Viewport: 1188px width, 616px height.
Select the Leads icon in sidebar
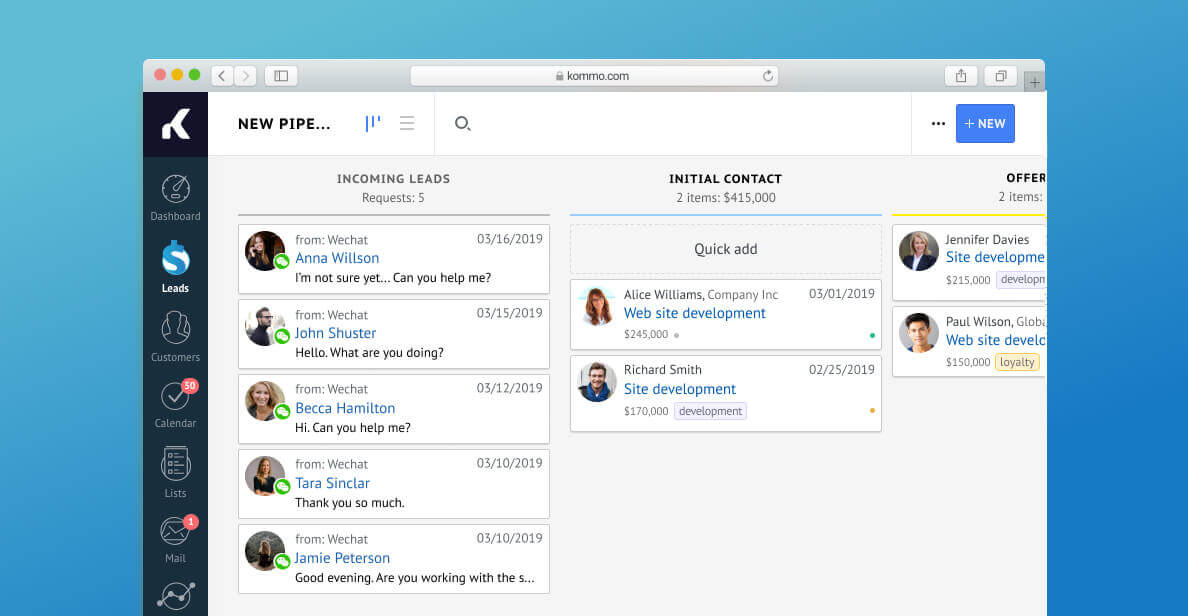coord(175,266)
